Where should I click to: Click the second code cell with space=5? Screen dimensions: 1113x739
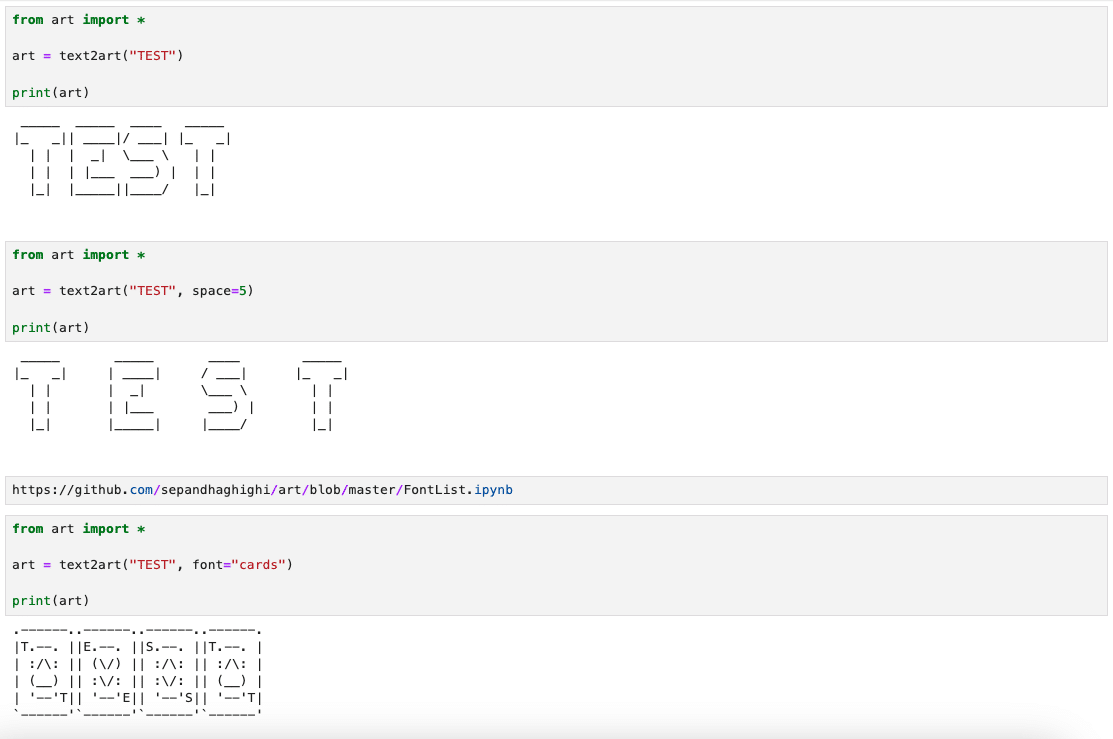tap(556, 291)
